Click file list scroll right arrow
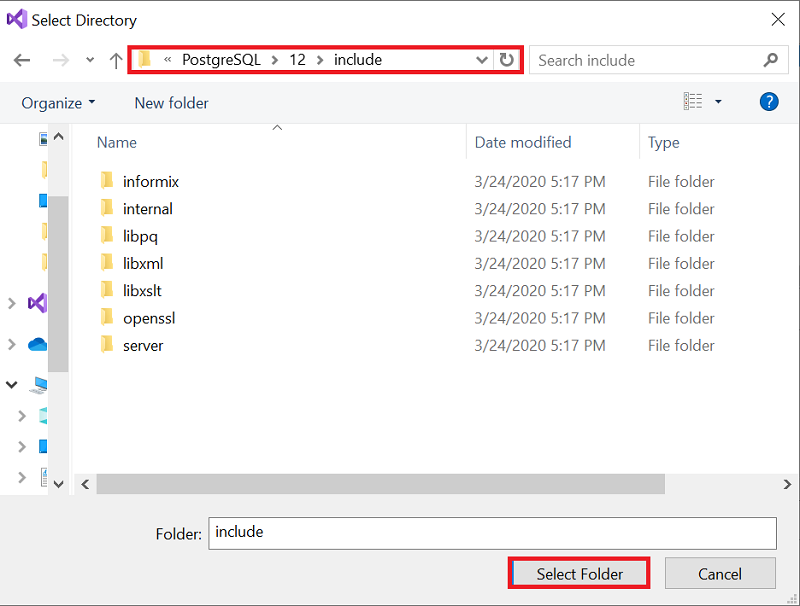Image resolution: width=800 pixels, height=606 pixels. tap(787, 484)
